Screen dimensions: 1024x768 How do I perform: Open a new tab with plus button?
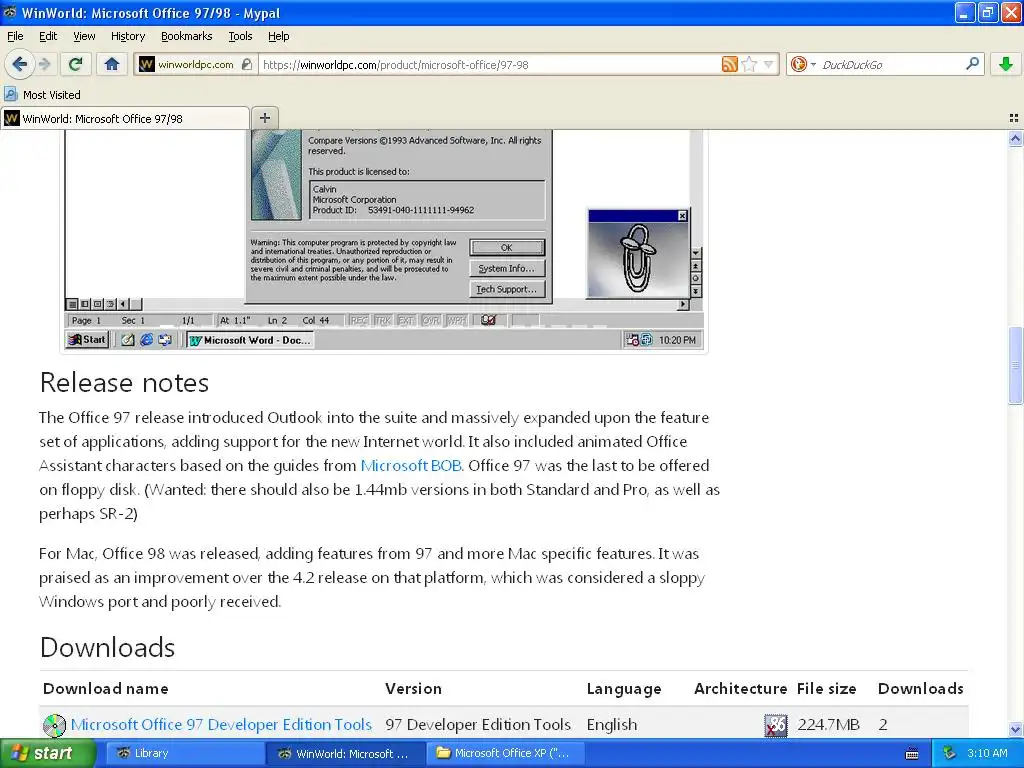(x=264, y=118)
